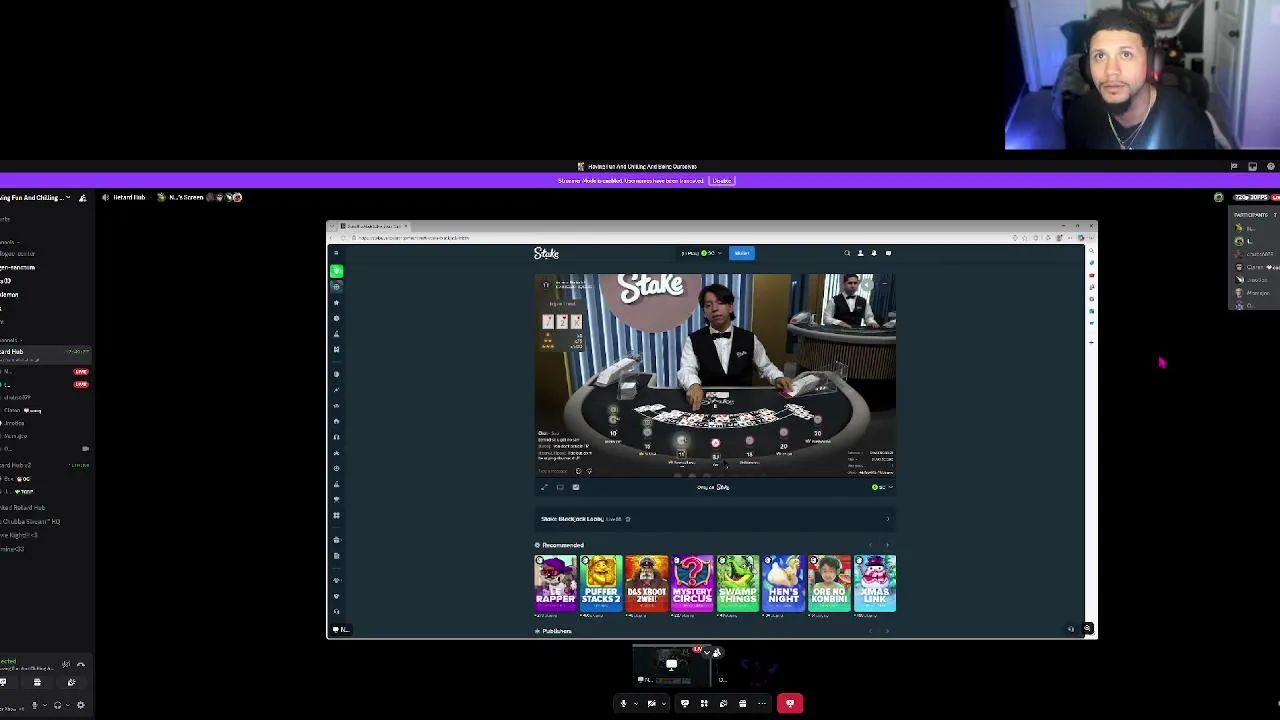The height and width of the screenshot is (720, 1280).
Task: Open the Stake chat icon in header
Action: pyautogui.click(x=888, y=253)
